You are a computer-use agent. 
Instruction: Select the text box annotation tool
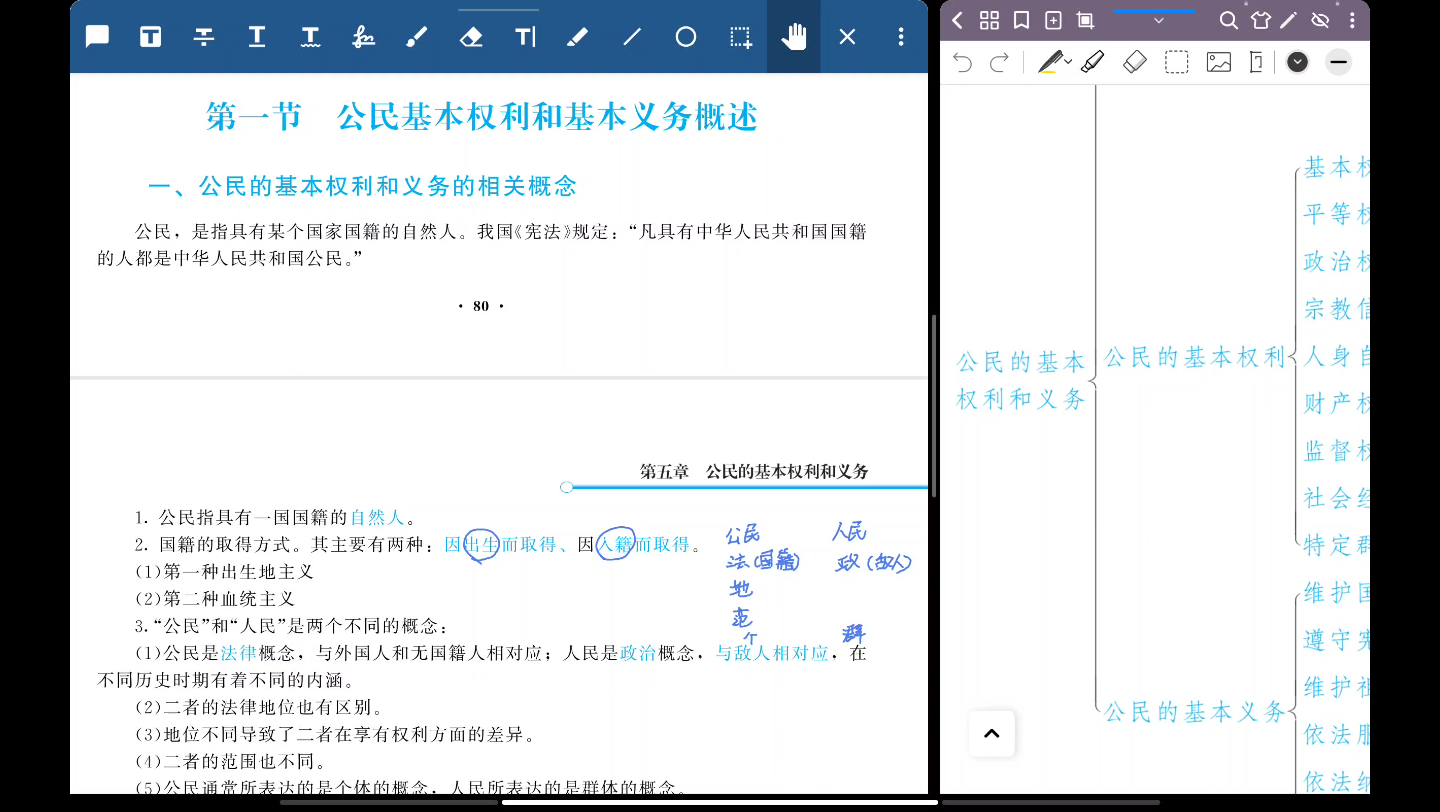[x=151, y=37]
